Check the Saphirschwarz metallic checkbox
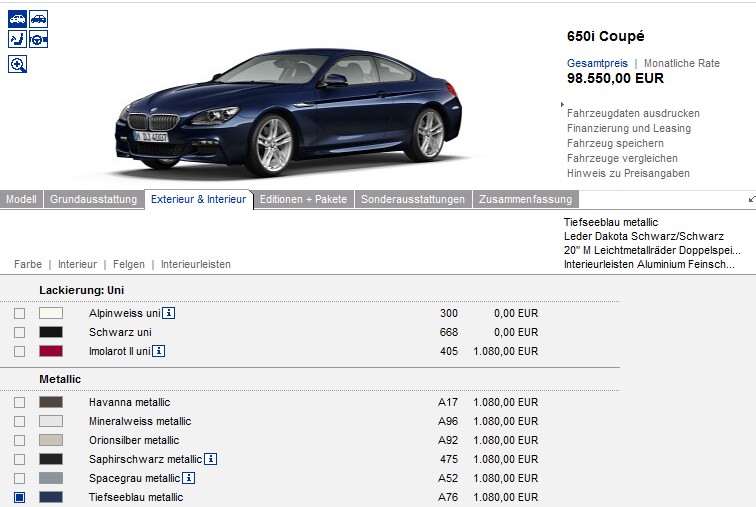 (x=19, y=459)
